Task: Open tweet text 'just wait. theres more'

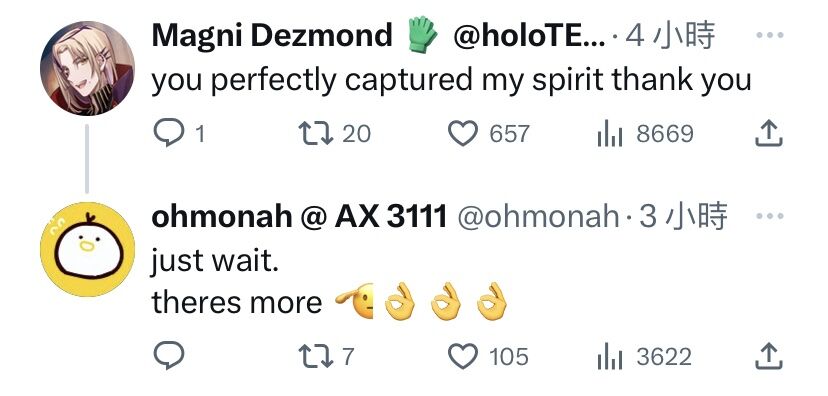Action: [329, 282]
